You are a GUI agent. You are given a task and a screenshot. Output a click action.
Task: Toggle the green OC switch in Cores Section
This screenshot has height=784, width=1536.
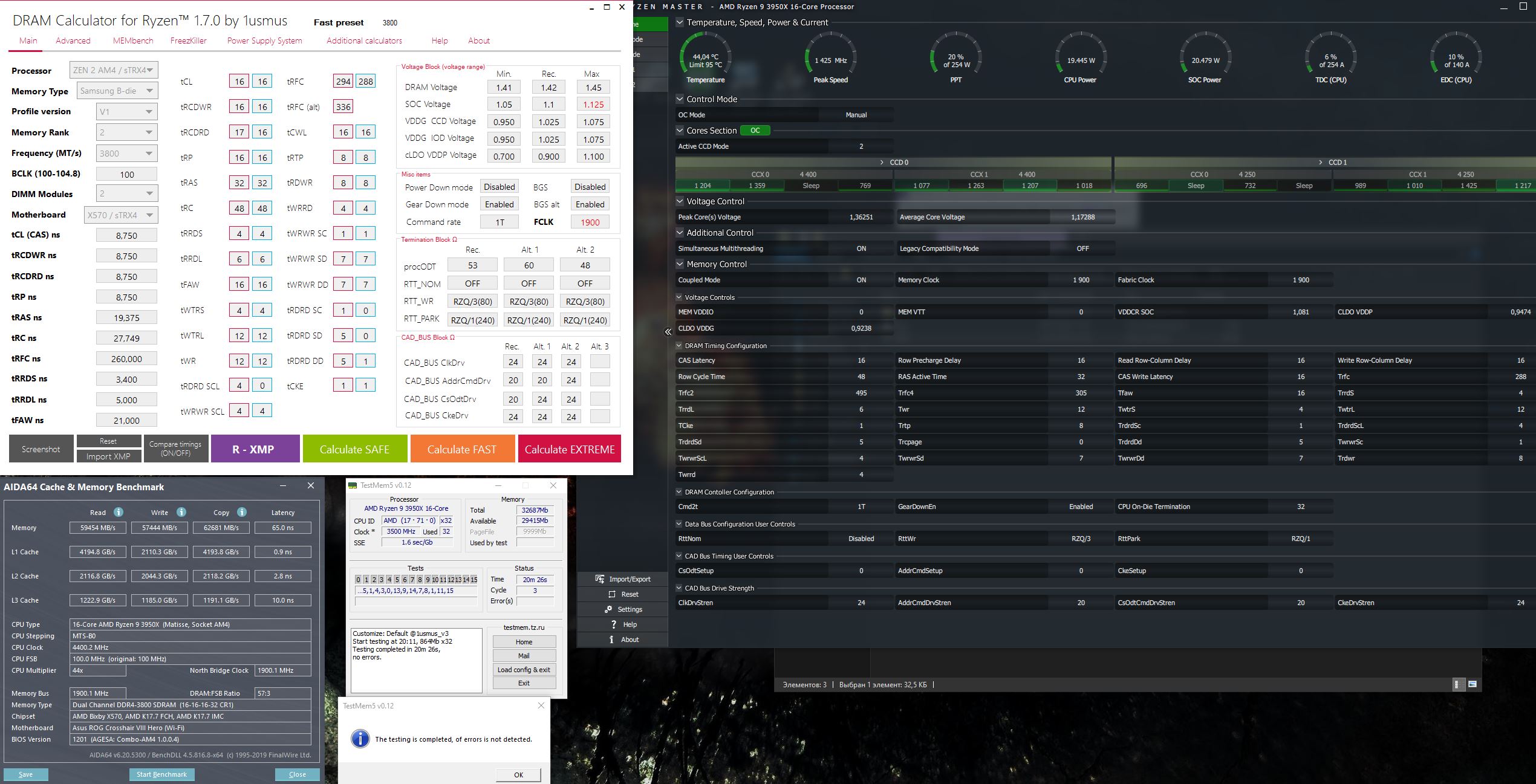click(755, 131)
